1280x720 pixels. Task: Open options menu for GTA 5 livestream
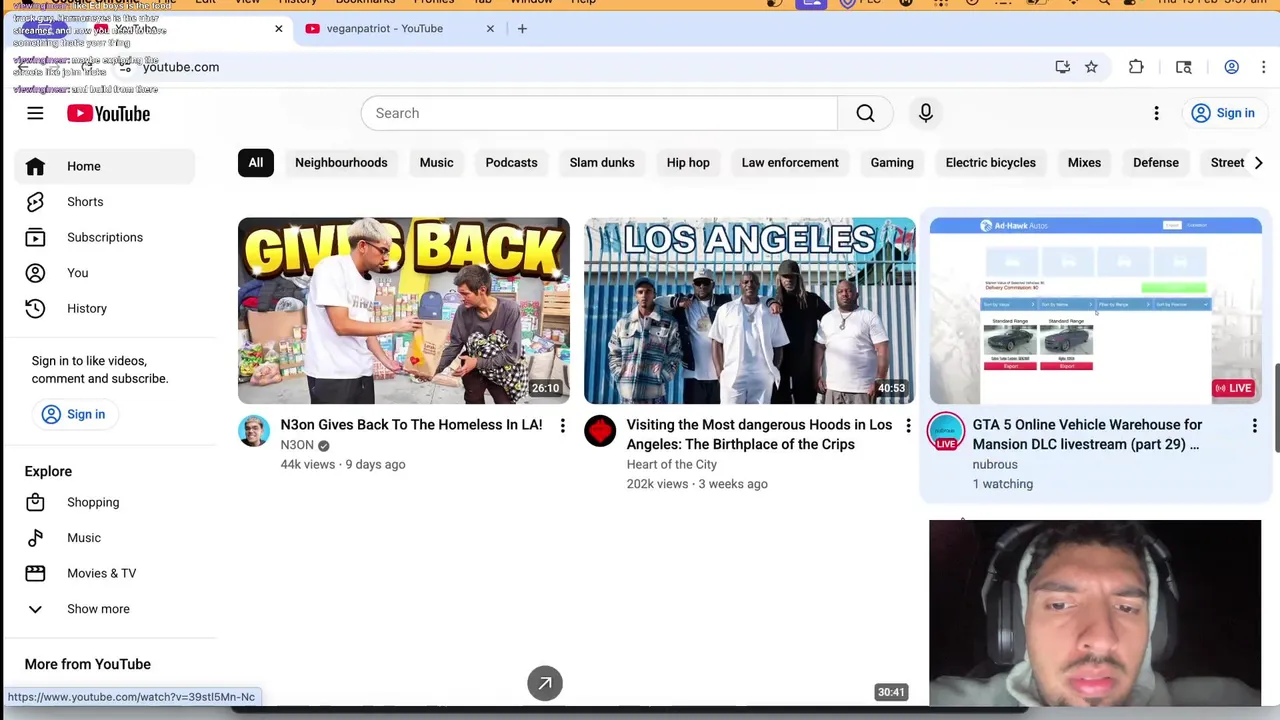tap(1254, 427)
